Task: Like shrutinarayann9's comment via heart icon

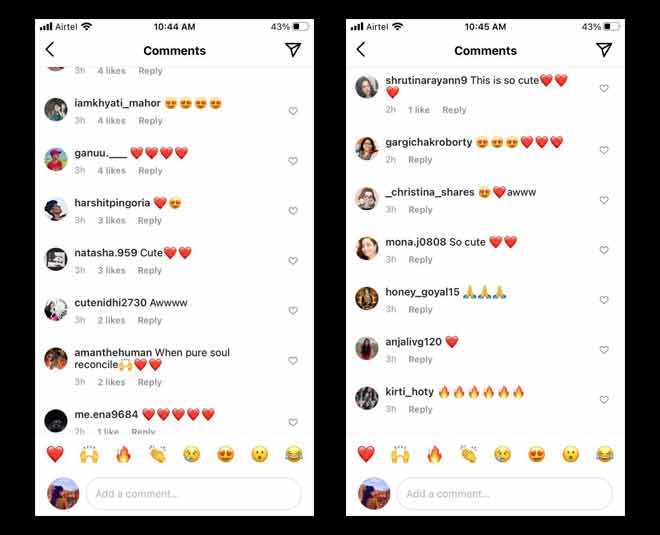Action: coord(604,88)
